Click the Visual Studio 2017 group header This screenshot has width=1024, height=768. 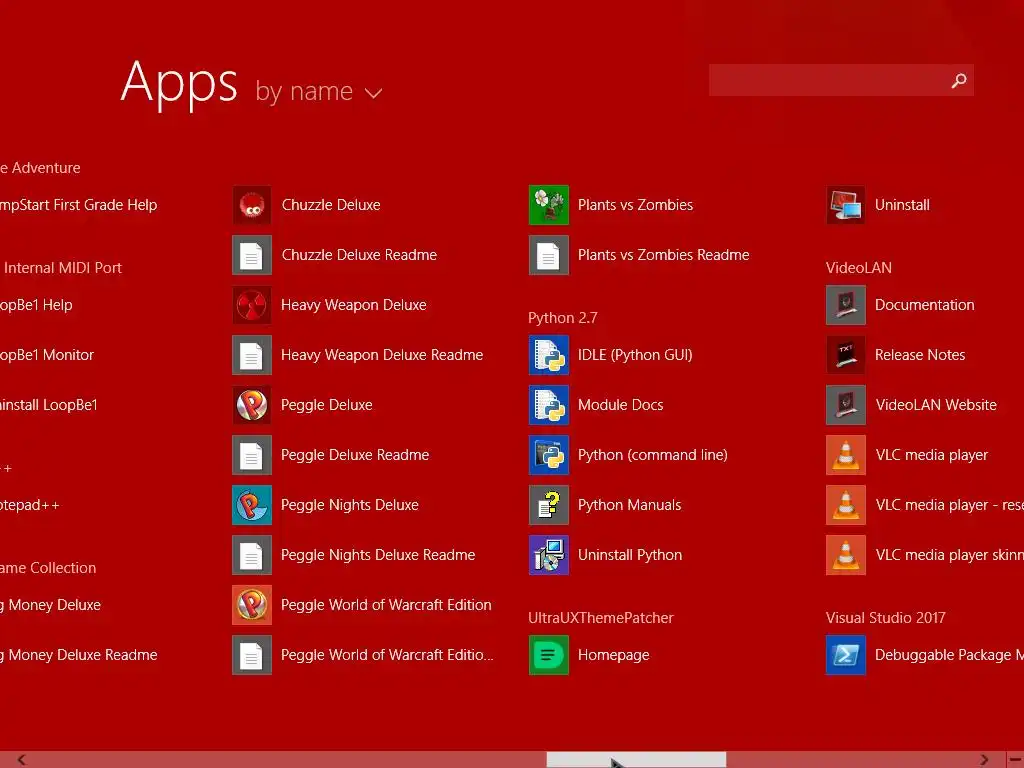pos(885,618)
